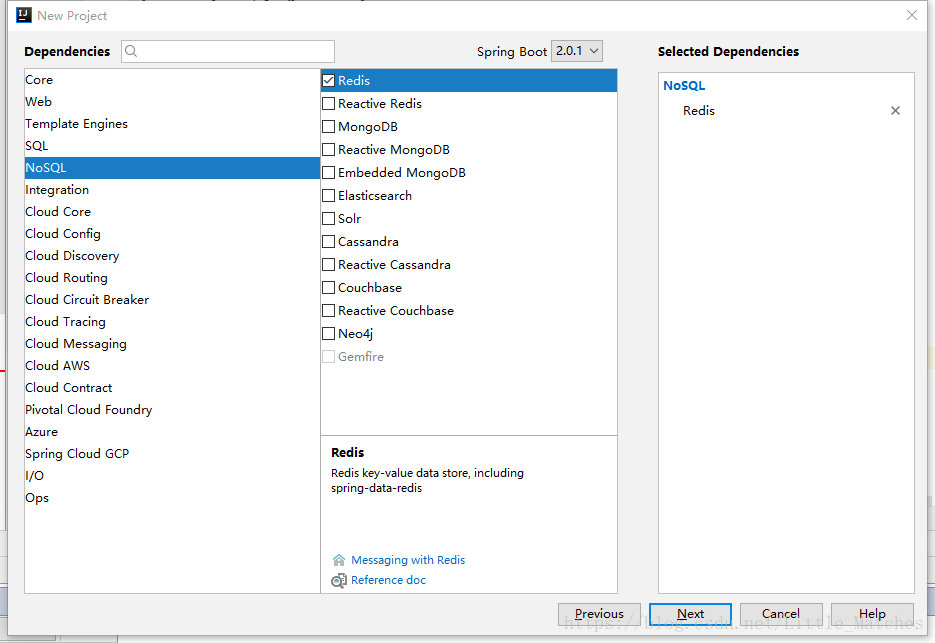
Task: Click the Next button
Action: (x=691, y=614)
